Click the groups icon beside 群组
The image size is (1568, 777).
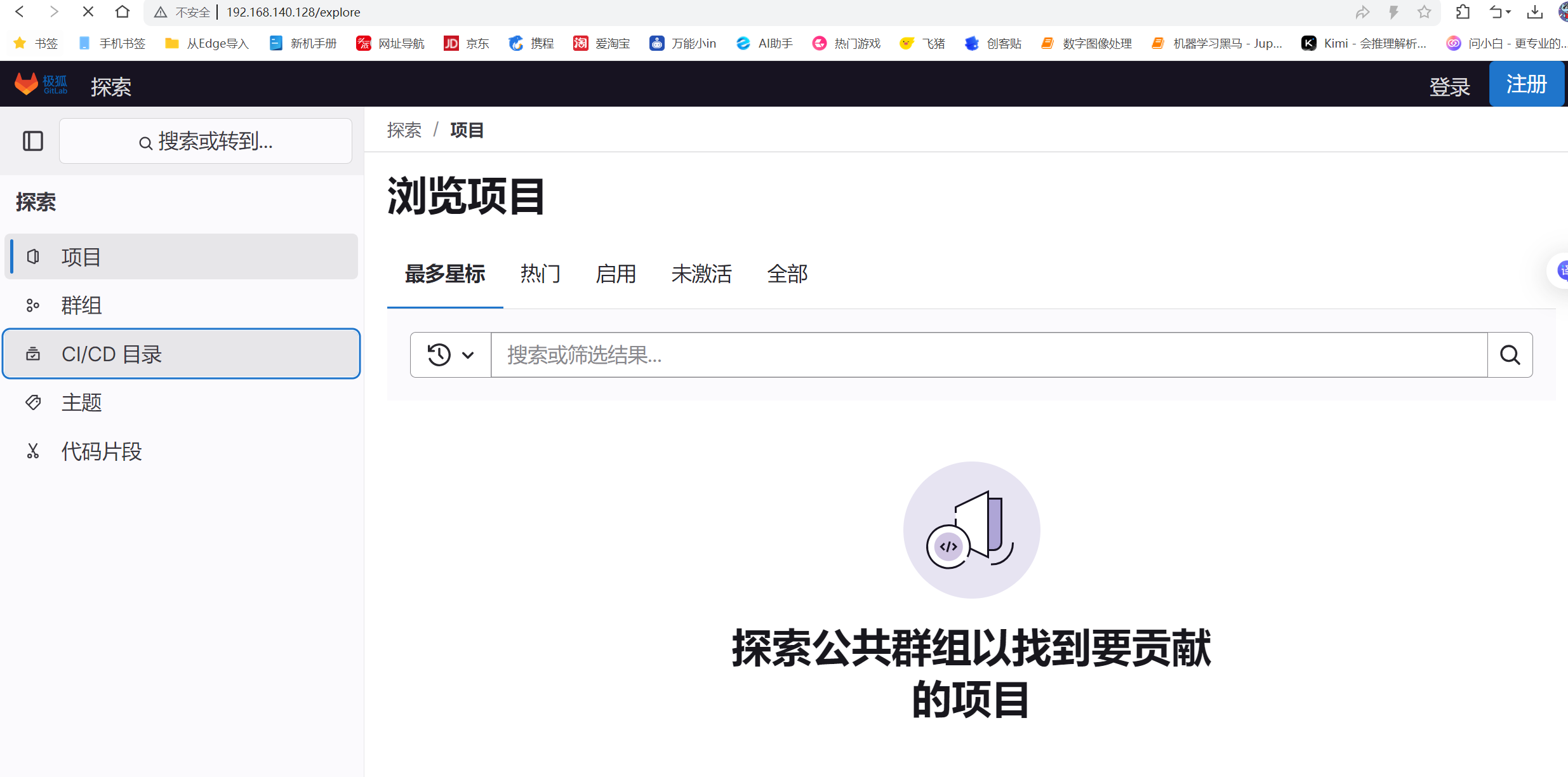(33, 305)
